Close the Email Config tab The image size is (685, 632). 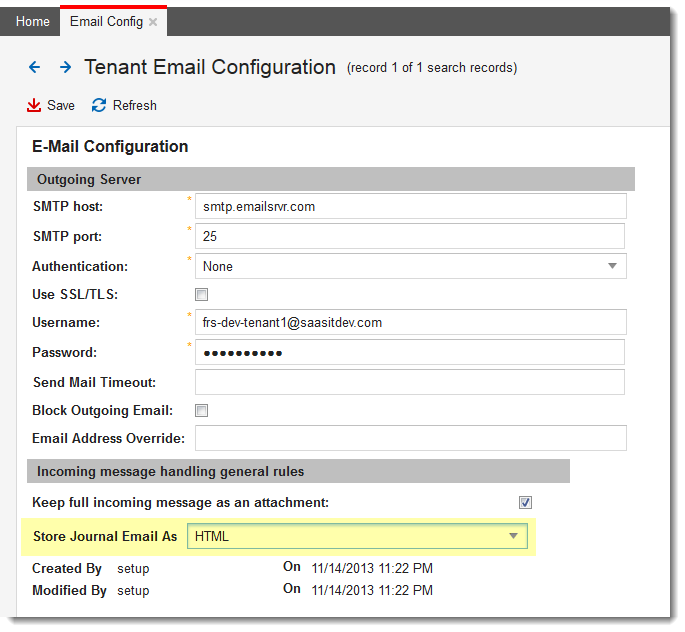pos(153,22)
